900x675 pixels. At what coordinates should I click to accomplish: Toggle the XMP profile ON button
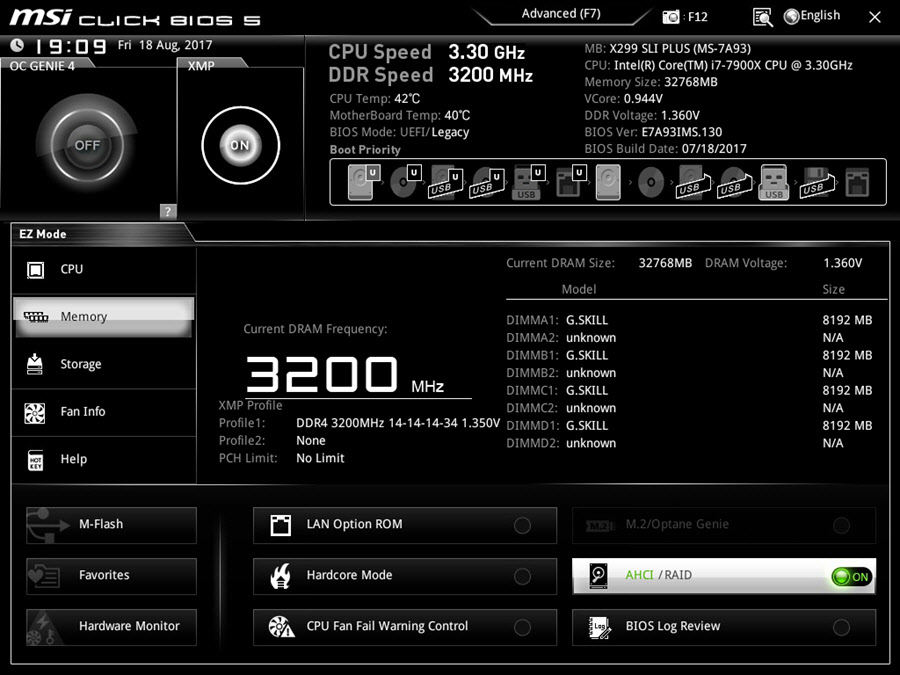point(239,145)
